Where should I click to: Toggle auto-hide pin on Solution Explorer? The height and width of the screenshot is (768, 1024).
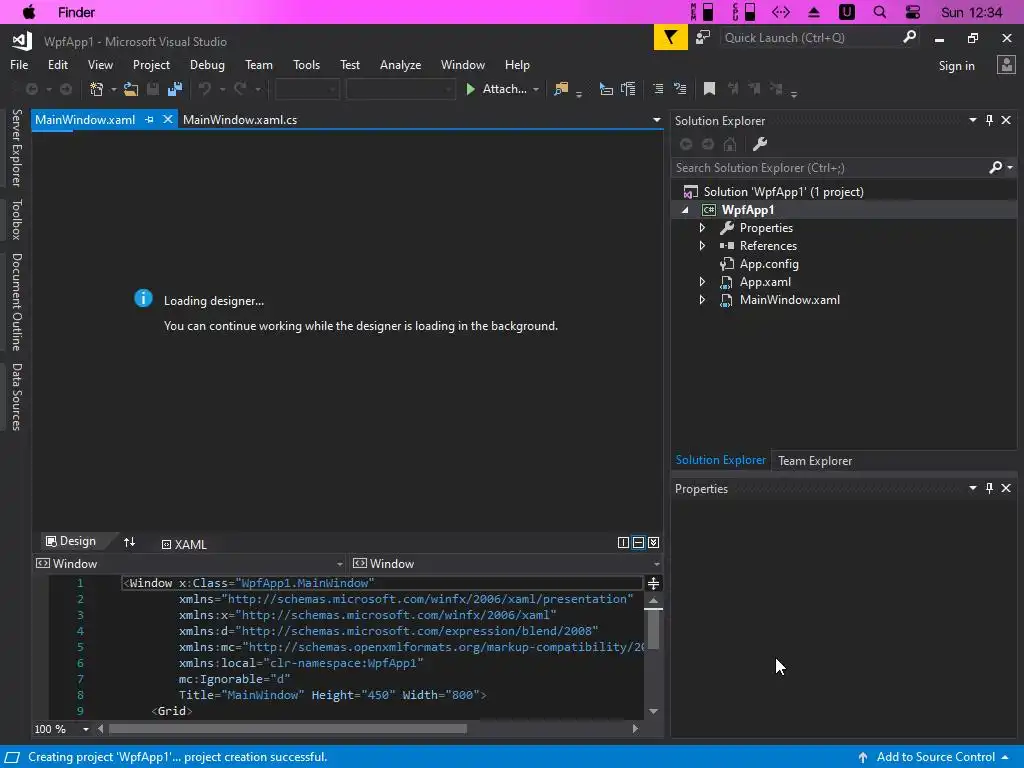[x=989, y=120]
